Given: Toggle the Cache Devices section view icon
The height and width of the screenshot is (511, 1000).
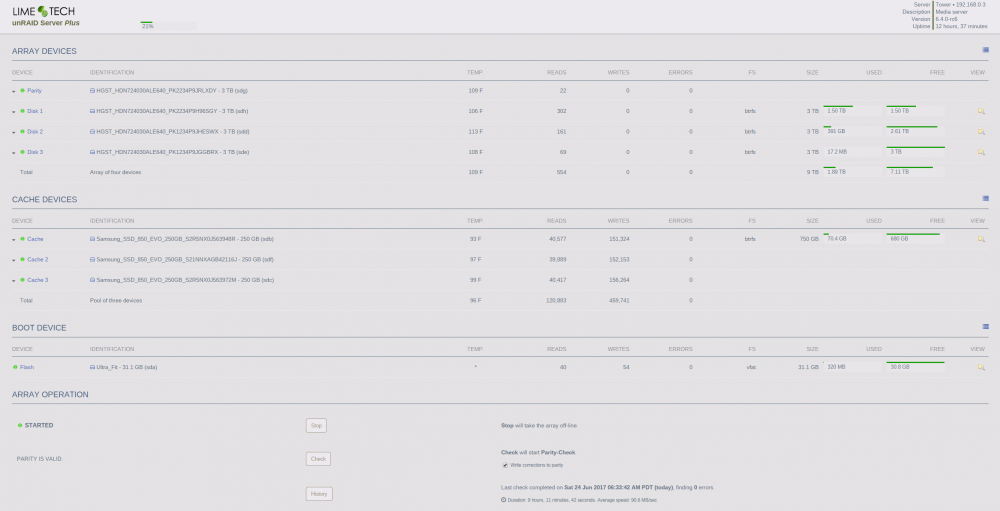Looking at the screenshot, I should [x=985, y=198].
